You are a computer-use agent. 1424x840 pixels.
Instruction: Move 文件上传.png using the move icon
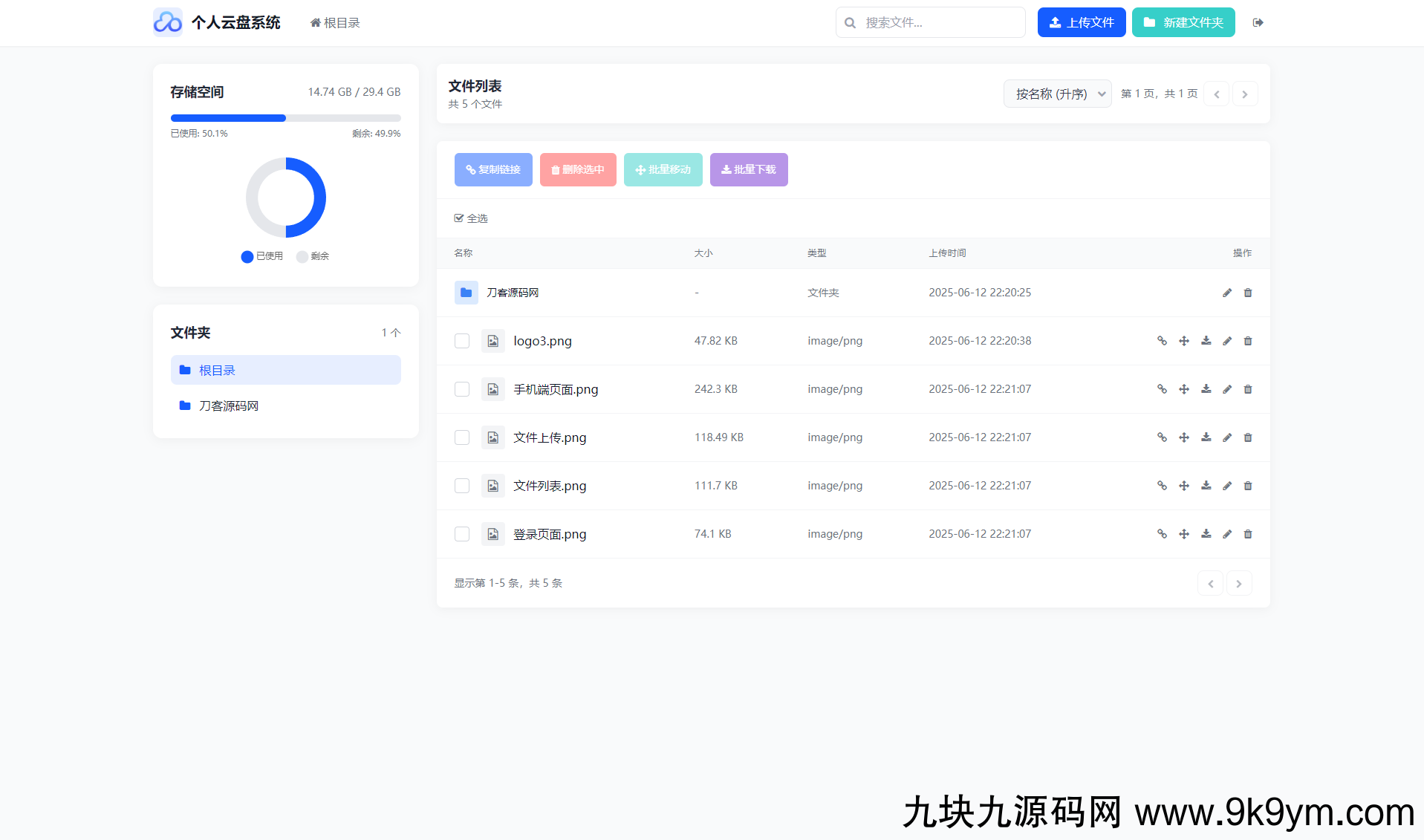click(1183, 437)
